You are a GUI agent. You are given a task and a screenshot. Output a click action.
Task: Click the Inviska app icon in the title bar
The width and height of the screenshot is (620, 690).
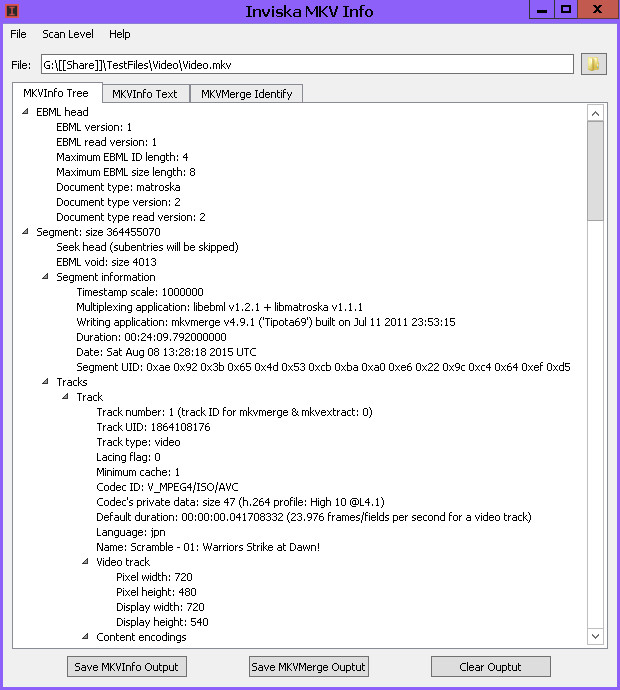coord(12,11)
